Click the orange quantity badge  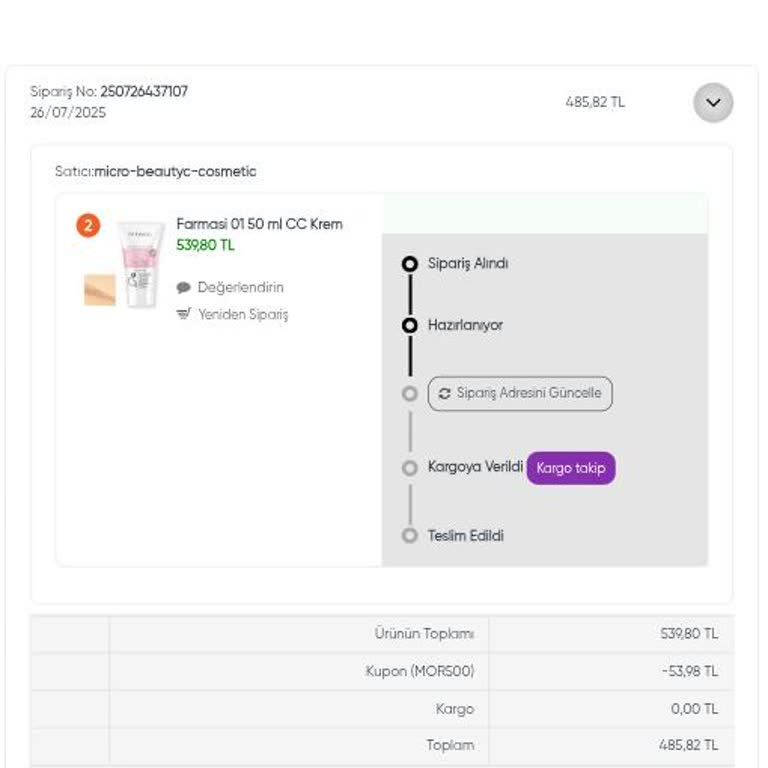88,226
